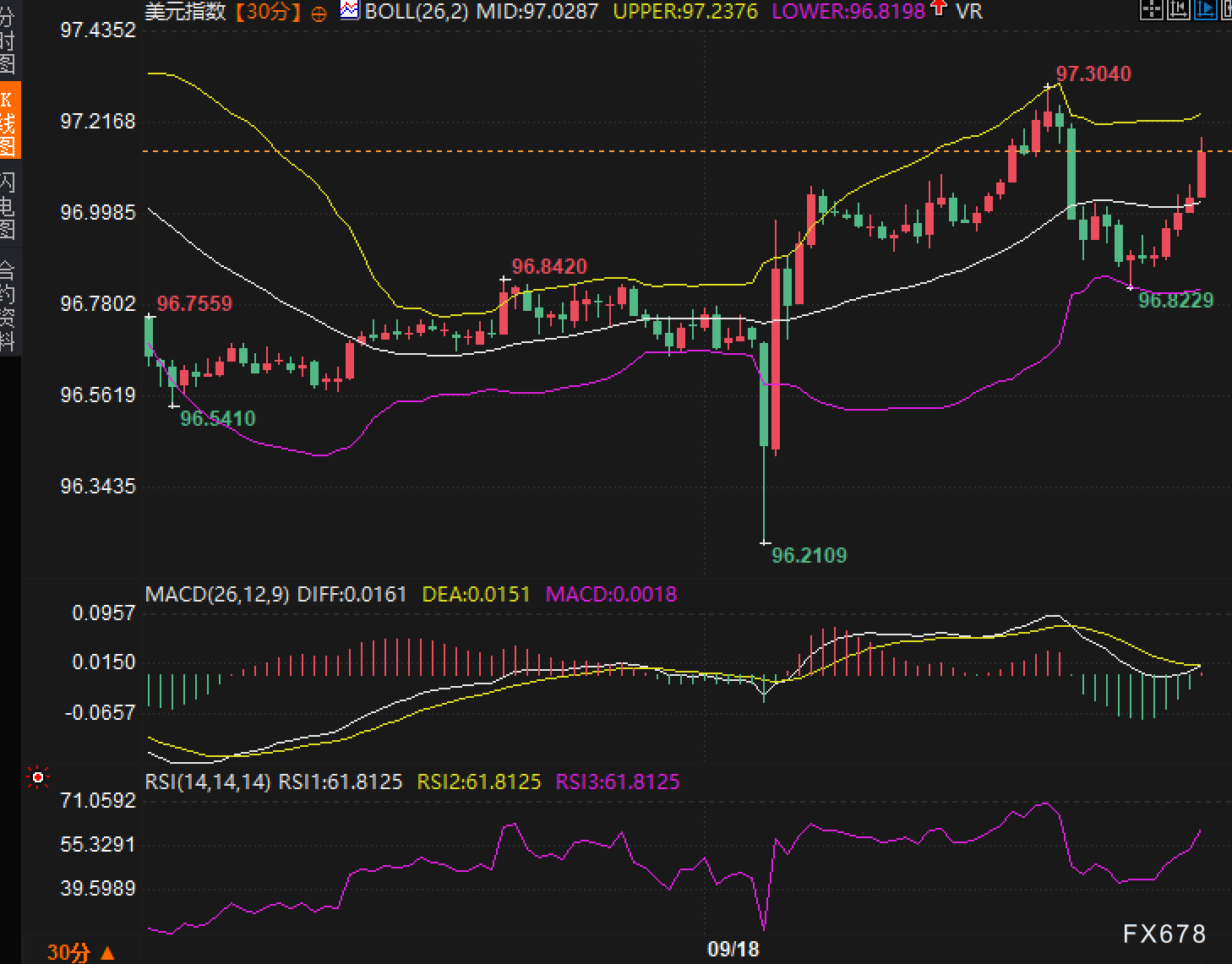Click the partially visible icon at far top right
This screenshot has width=1232, height=964.
coord(1227,10)
